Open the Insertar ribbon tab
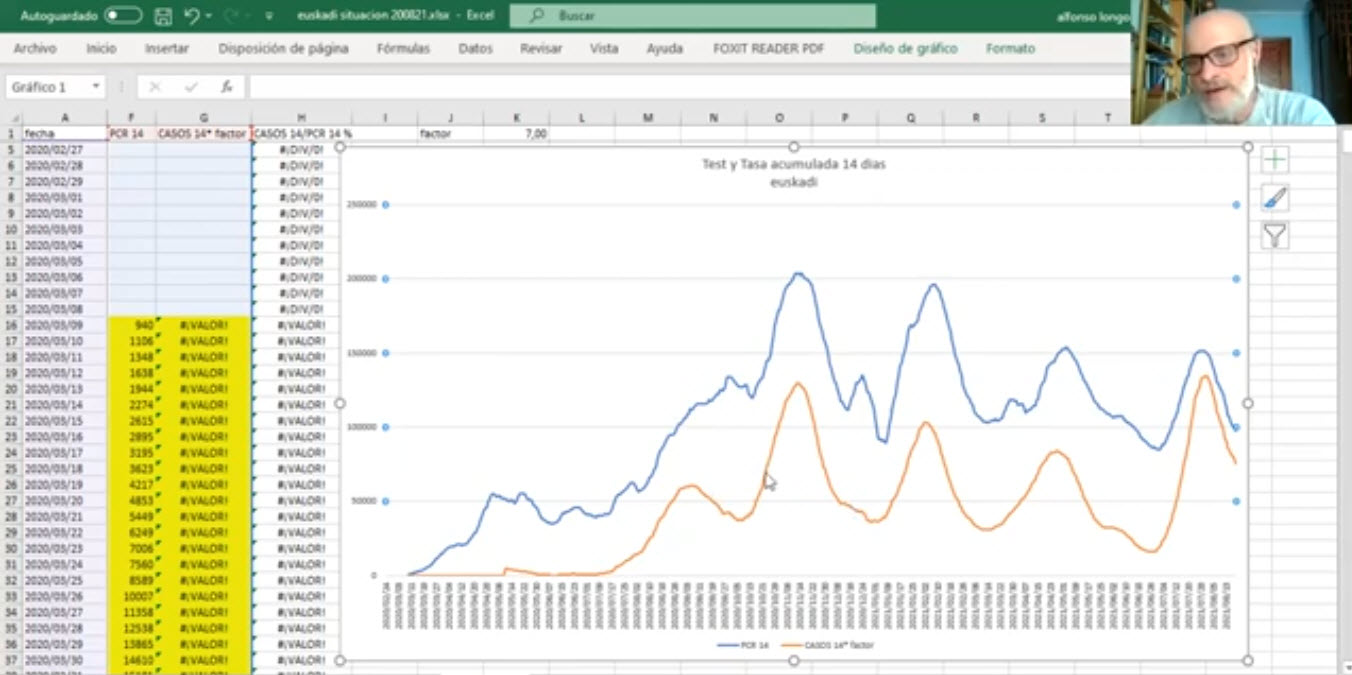 point(166,48)
